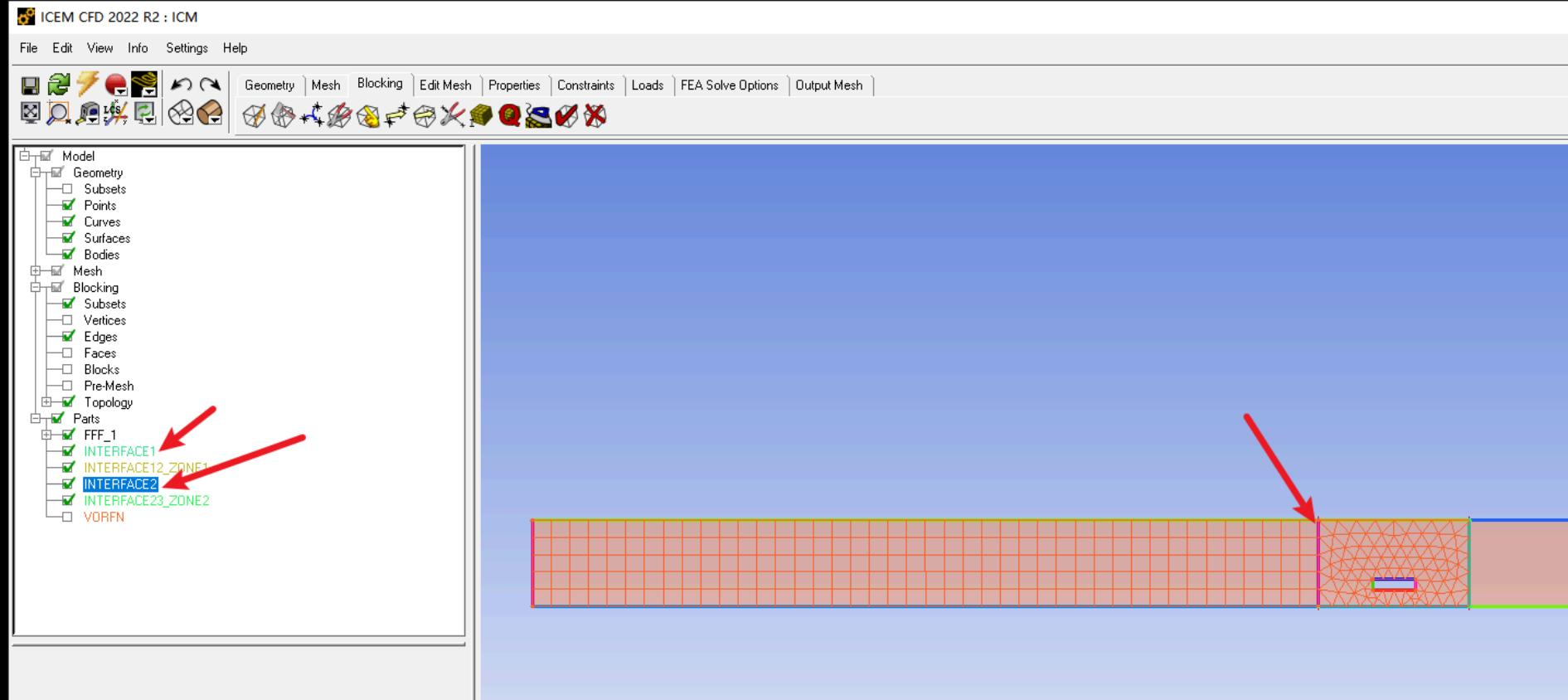Click the Split Block icon

click(x=283, y=116)
